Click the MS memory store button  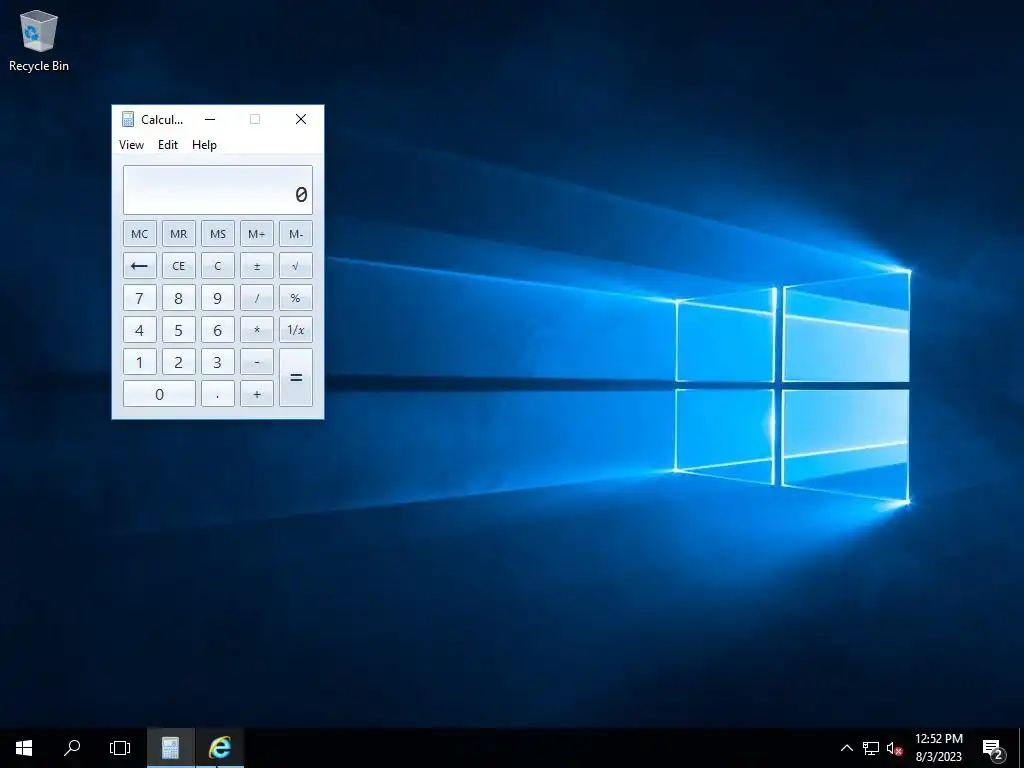(217, 234)
